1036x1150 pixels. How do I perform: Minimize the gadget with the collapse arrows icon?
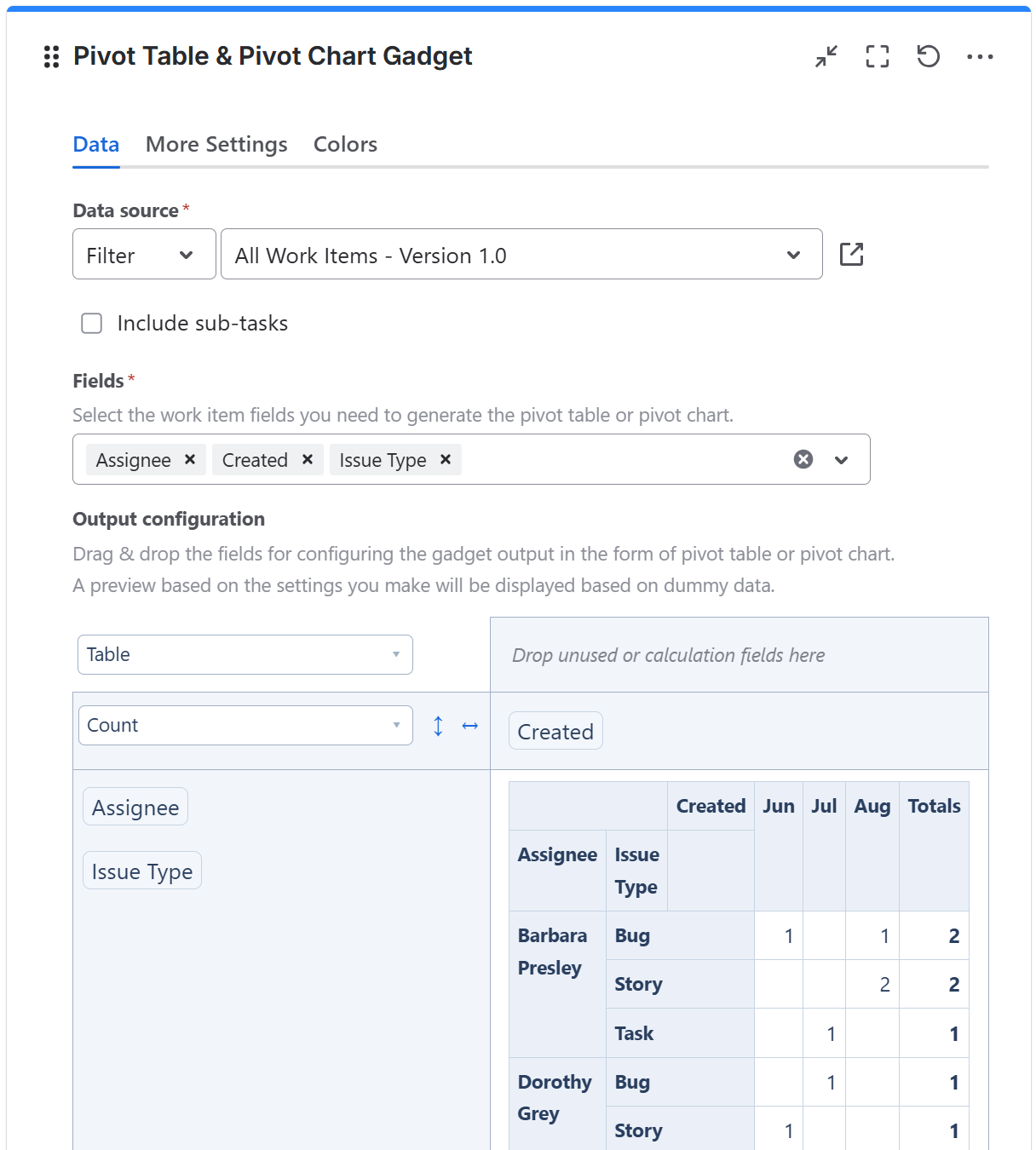(826, 56)
